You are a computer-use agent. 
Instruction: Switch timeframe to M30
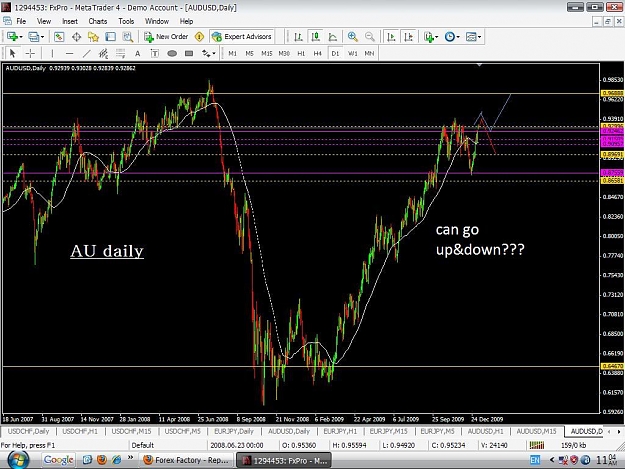(284, 53)
